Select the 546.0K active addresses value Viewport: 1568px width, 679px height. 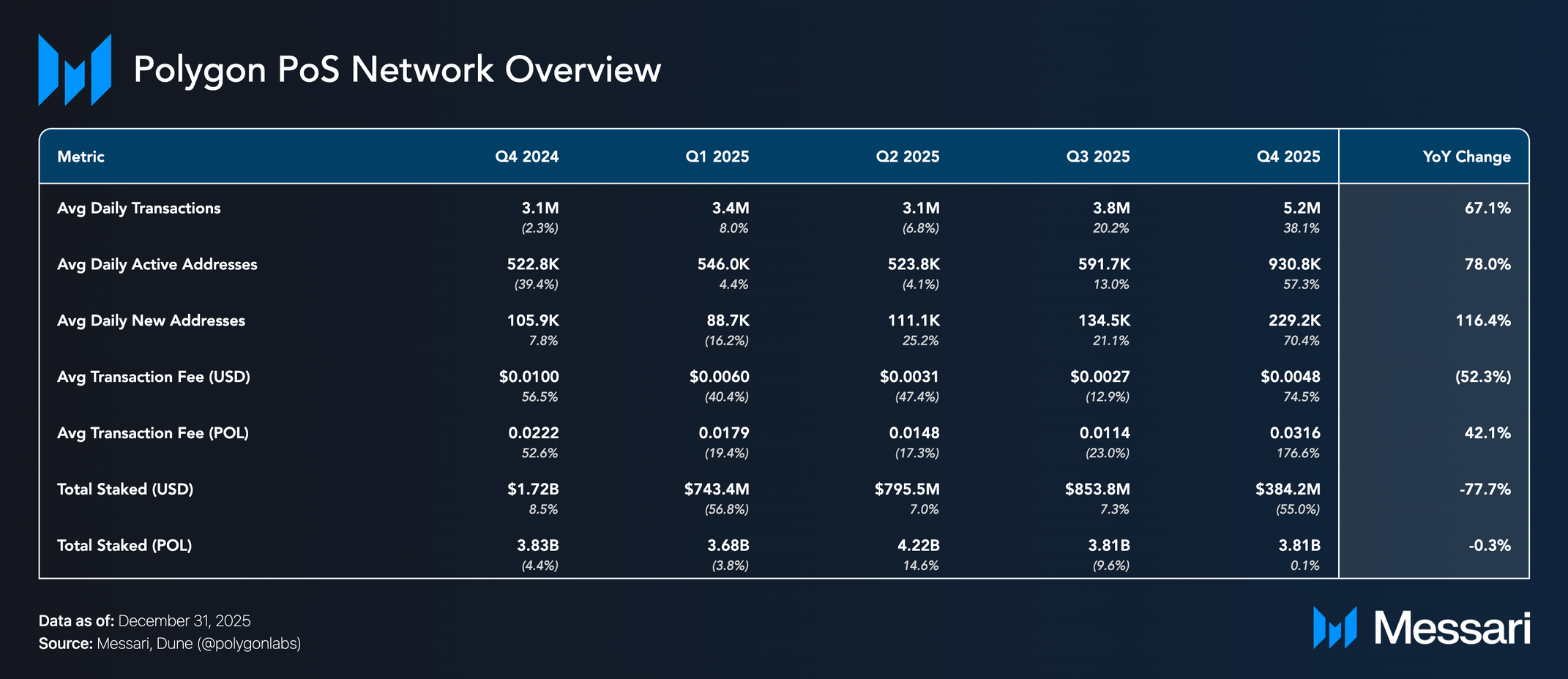point(723,265)
